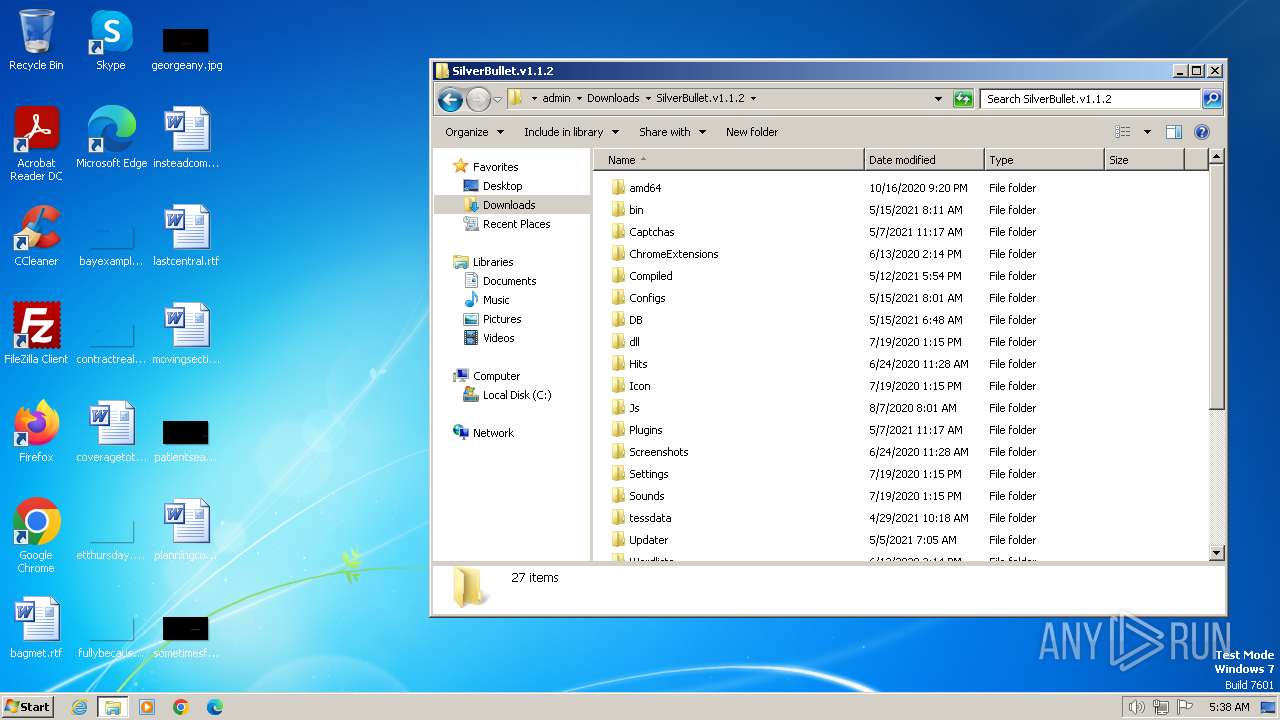Sort by the Size column header
The image size is (1280, 720).
pyautogui.click(x=1144, y=160)
